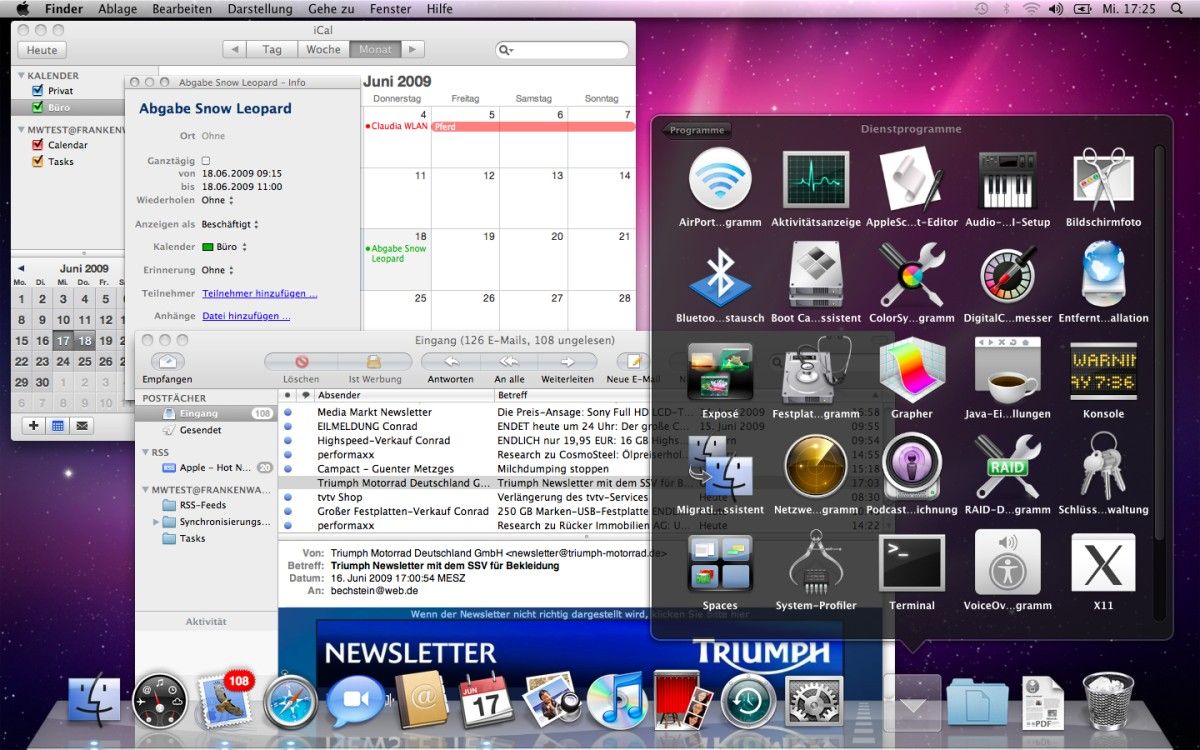1200x750 pixels.
Task: Open the X11 utility icon
Action: tap(1103, 563)
